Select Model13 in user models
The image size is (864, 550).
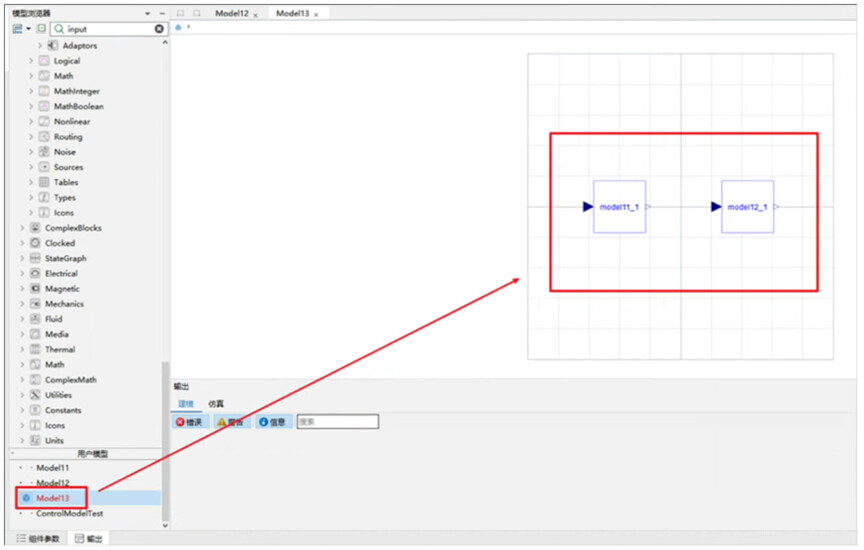click(x=52, y=498)
